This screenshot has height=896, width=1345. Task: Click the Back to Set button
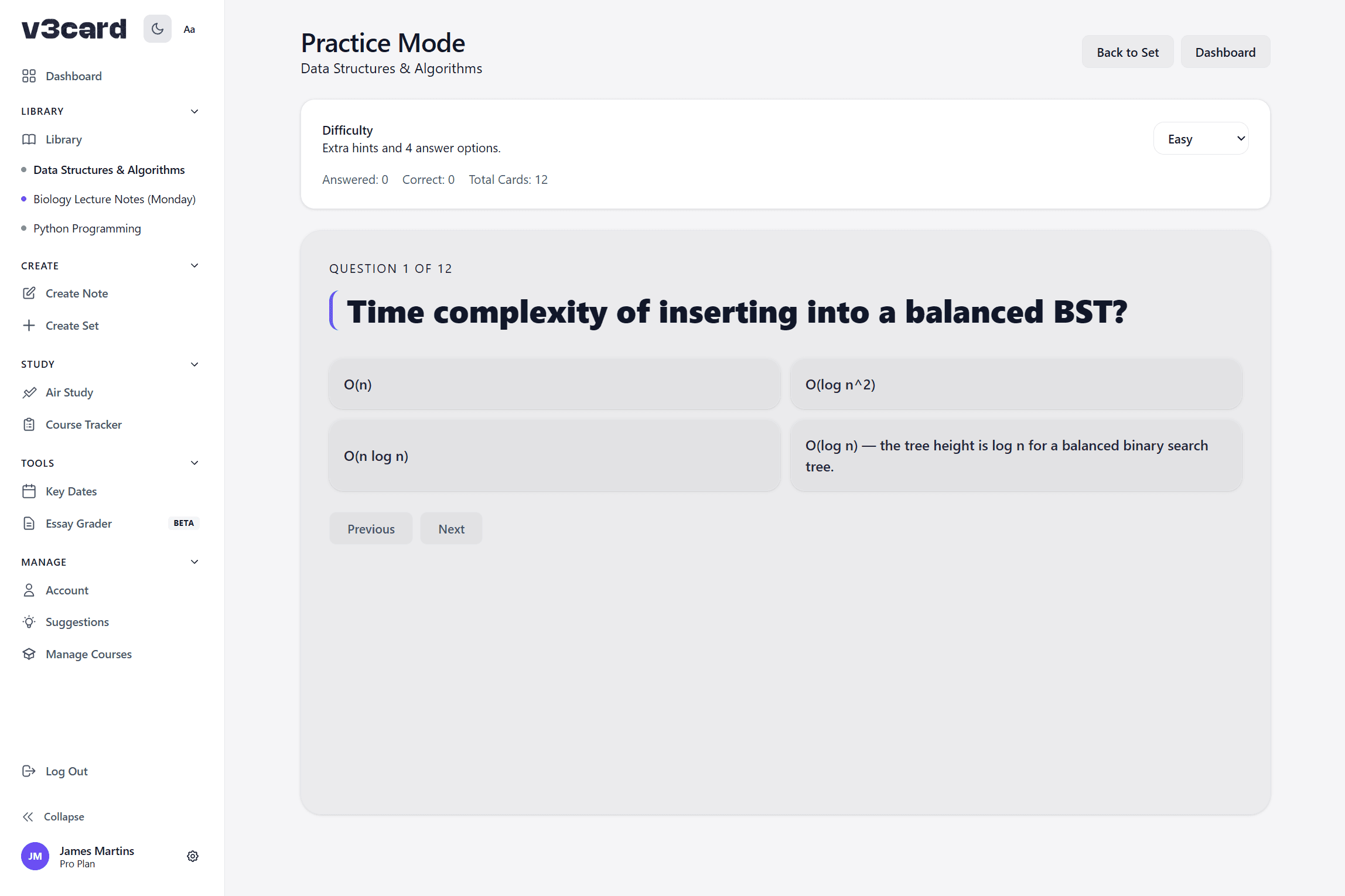(x=1127, y=52)
